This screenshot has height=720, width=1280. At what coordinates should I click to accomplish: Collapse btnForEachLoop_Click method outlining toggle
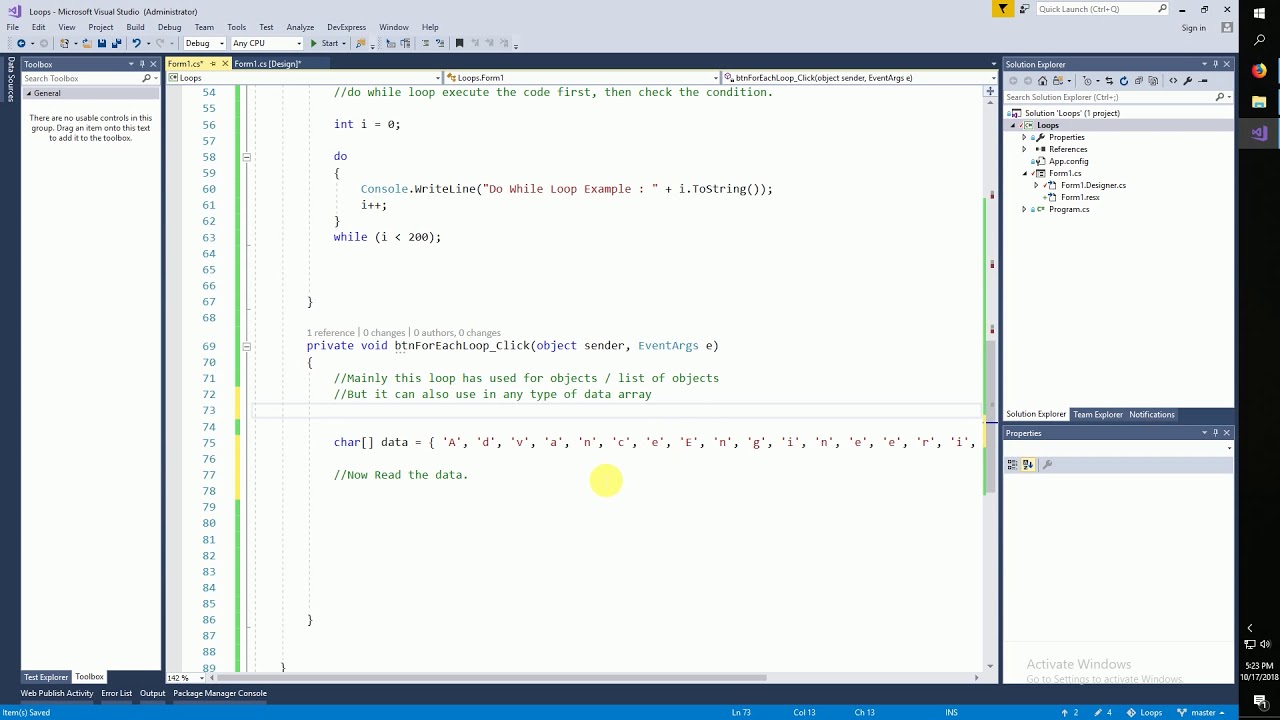coord(246,346)
